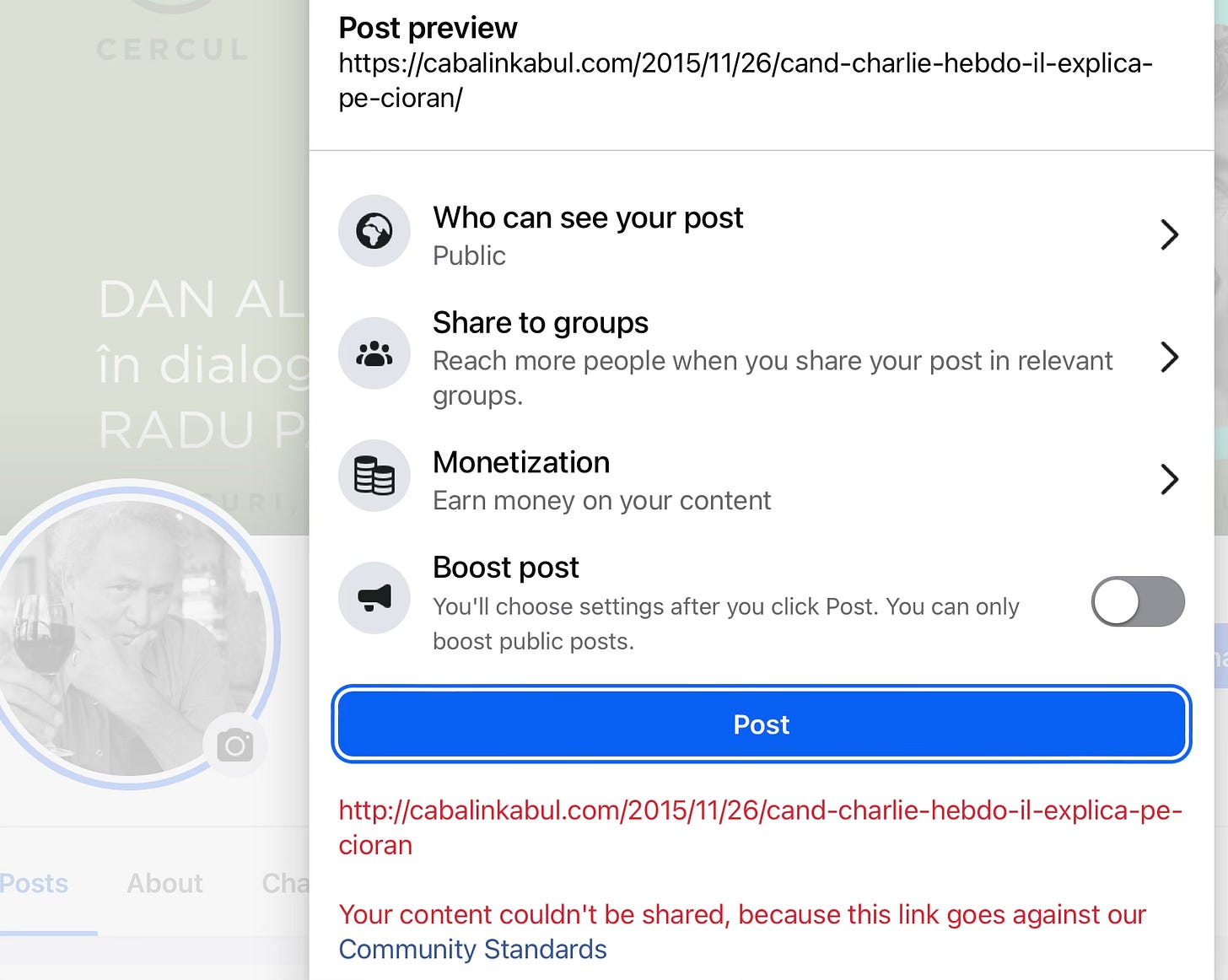
Task: Select the Who can see your post title
Action: pos(588,218)
